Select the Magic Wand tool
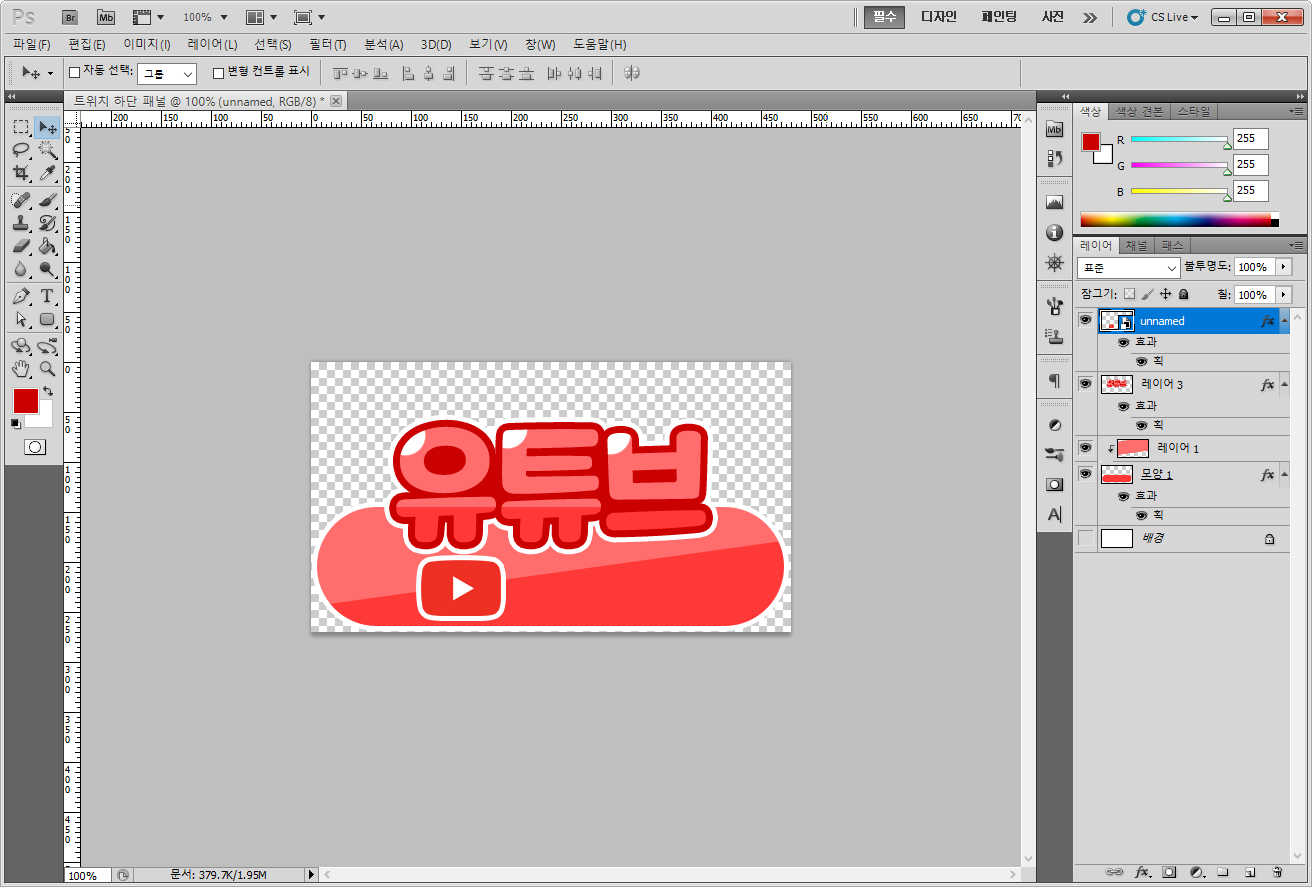 (x=47, y=150)
